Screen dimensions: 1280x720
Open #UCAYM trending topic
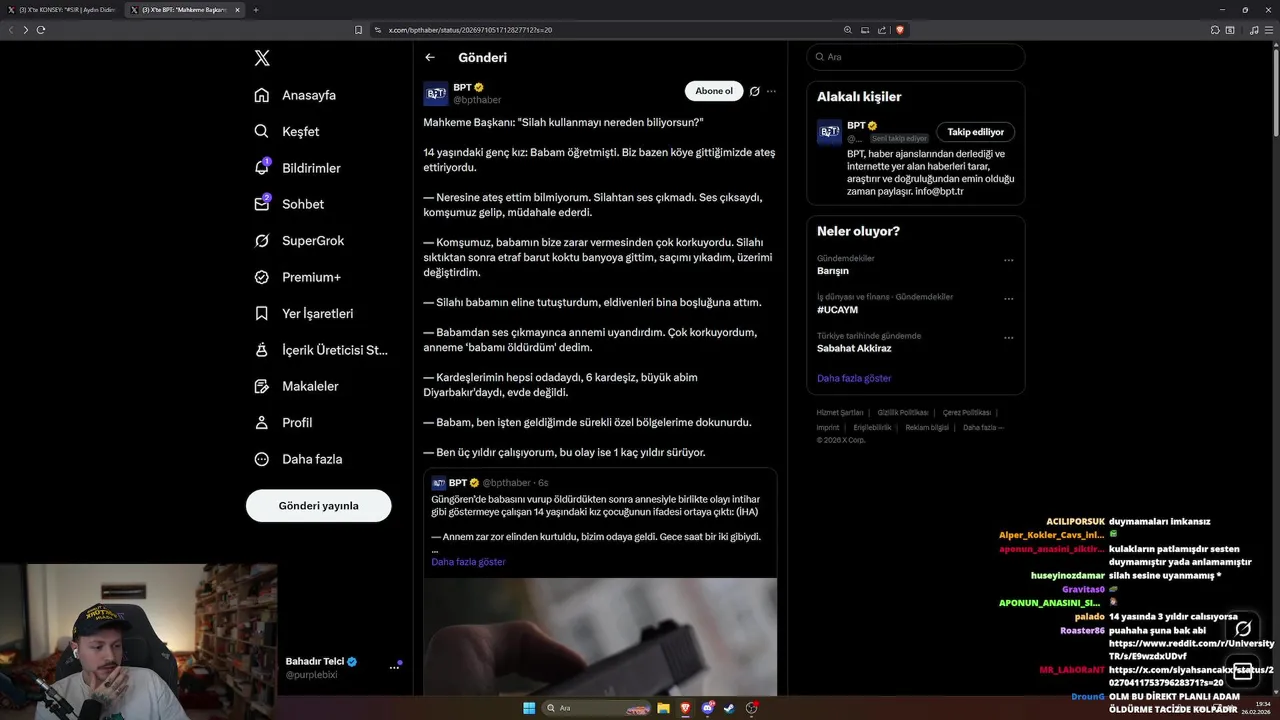[x=837, y=310]
